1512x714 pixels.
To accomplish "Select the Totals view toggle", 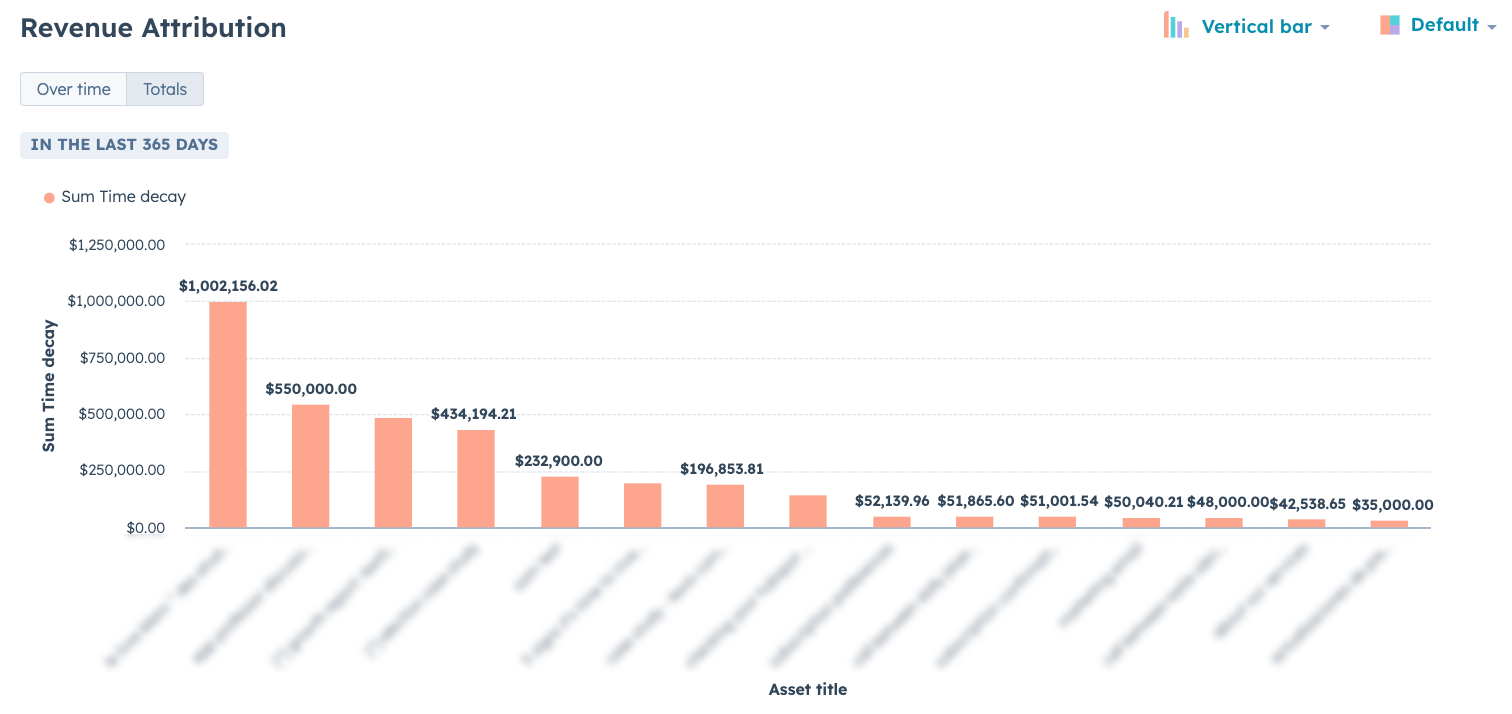I will pyautogui.click(x=165, y=89).
